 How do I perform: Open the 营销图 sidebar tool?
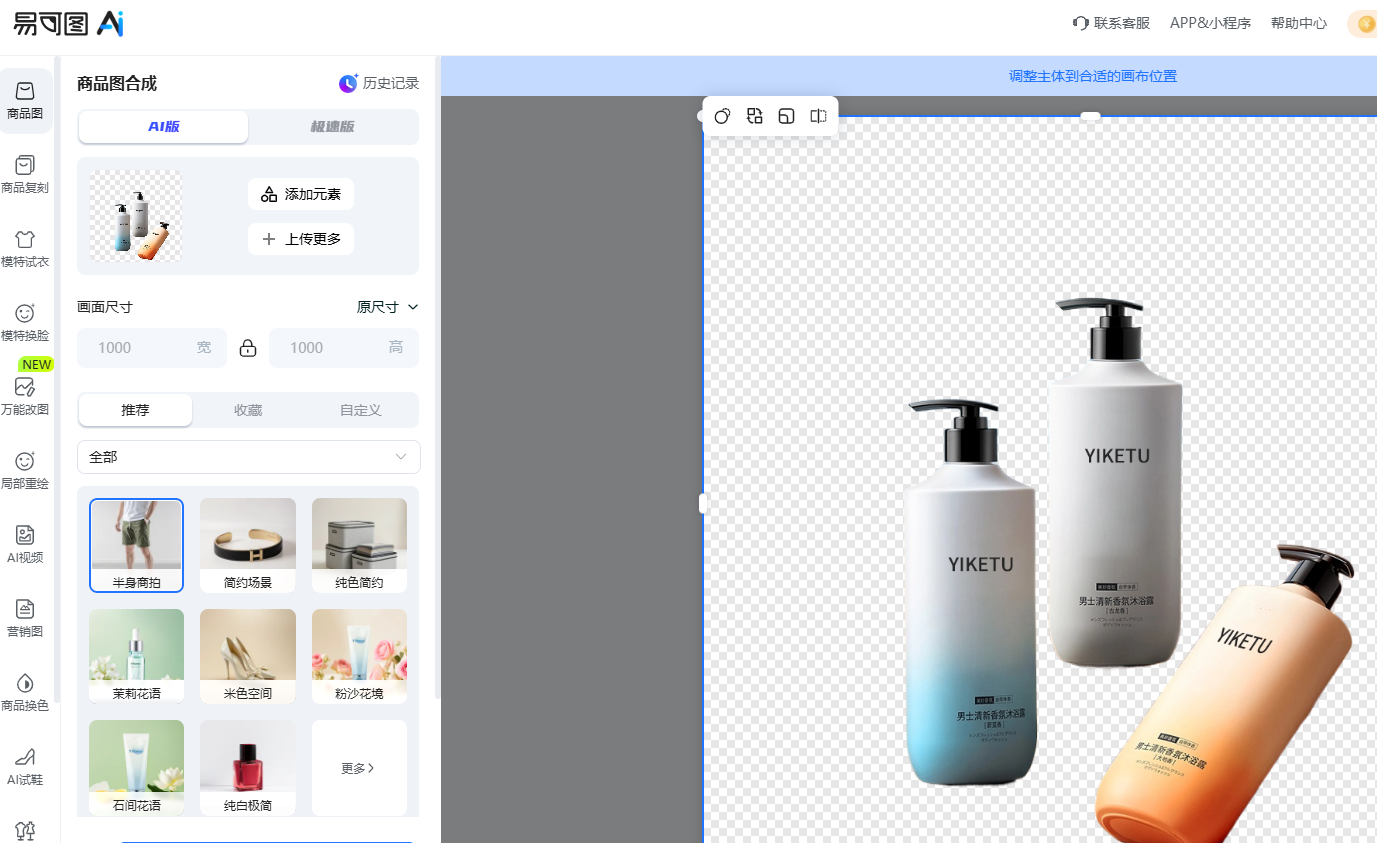[25, 619]
